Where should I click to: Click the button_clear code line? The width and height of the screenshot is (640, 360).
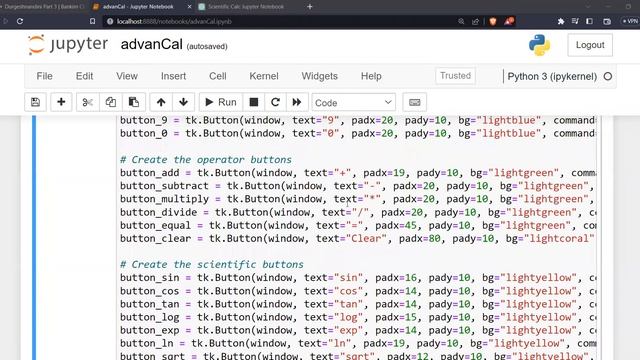358,238
